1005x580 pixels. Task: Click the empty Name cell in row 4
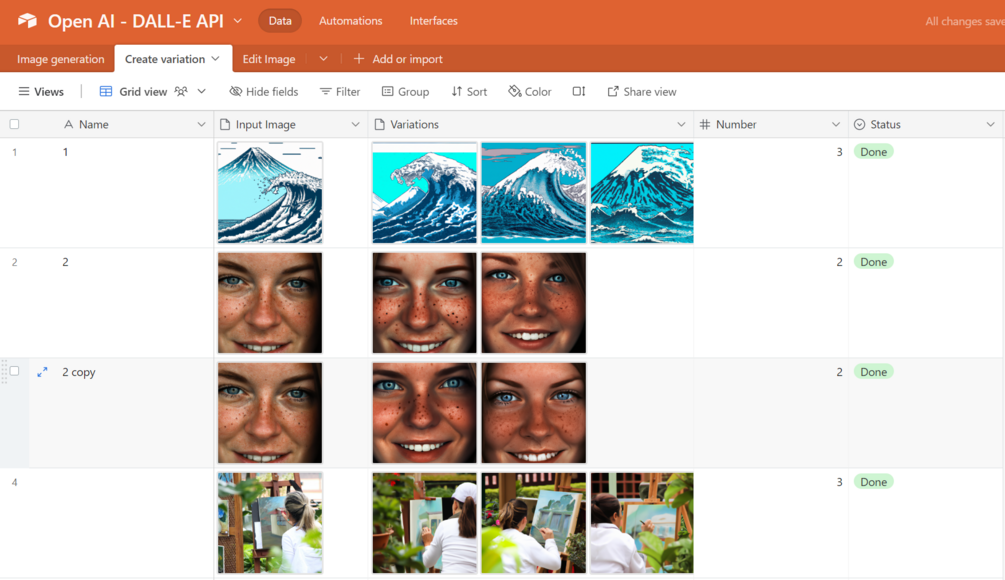[122, 523]
